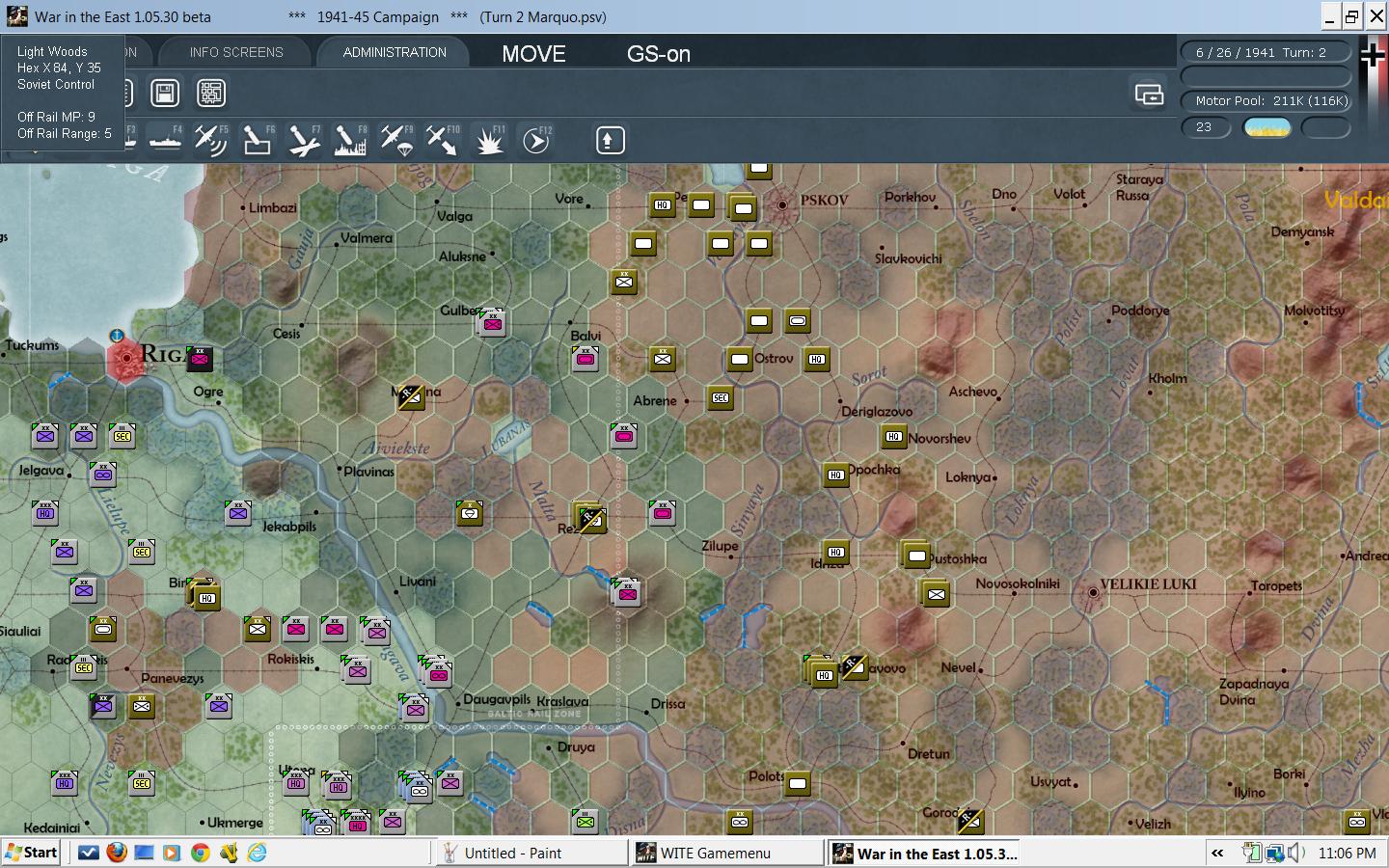
Task: Switch to WITE Gamemenu window
Action: click(x=726, y=853)
